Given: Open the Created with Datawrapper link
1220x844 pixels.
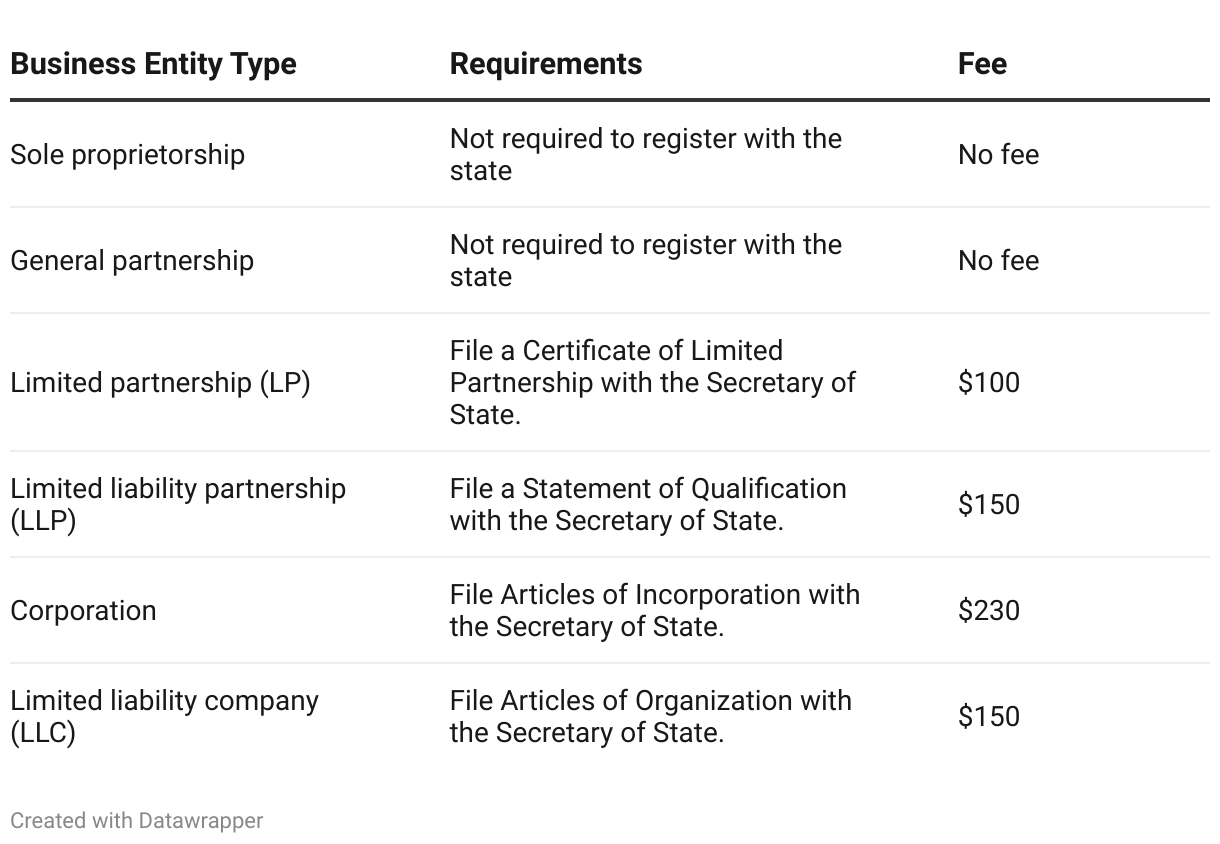Looking at the screenshot, I should [136, 821].
